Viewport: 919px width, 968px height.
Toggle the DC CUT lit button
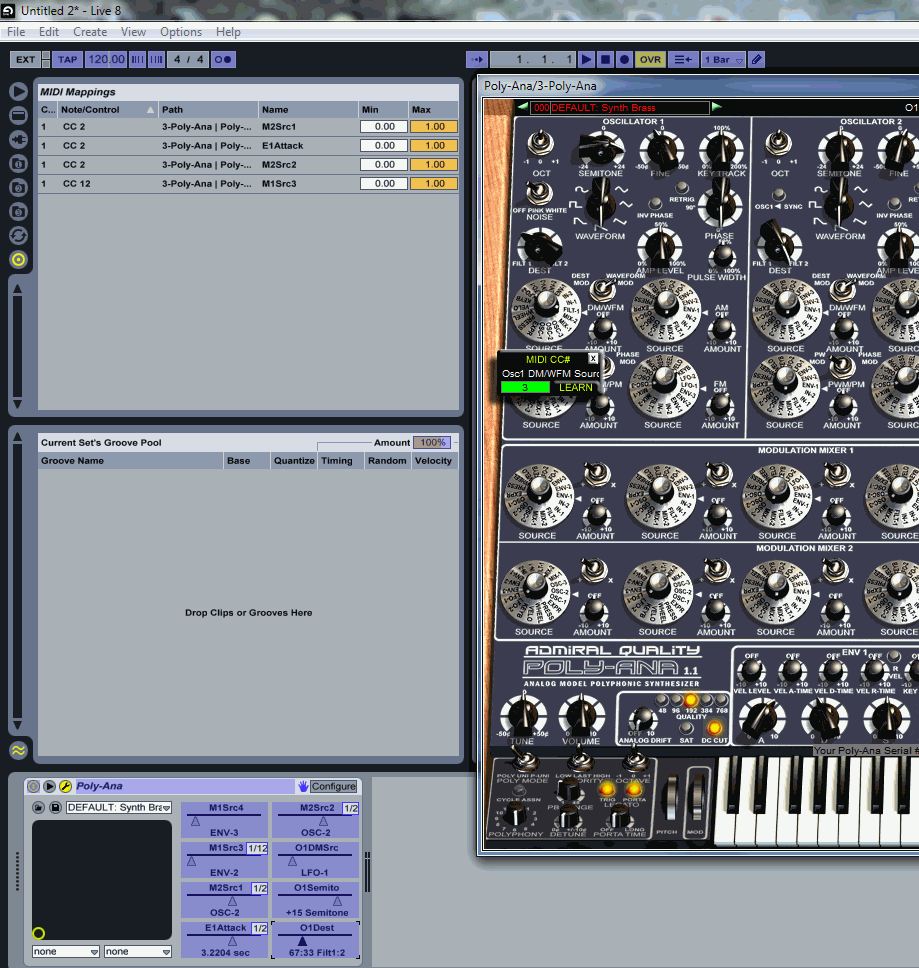click(714, 728)
